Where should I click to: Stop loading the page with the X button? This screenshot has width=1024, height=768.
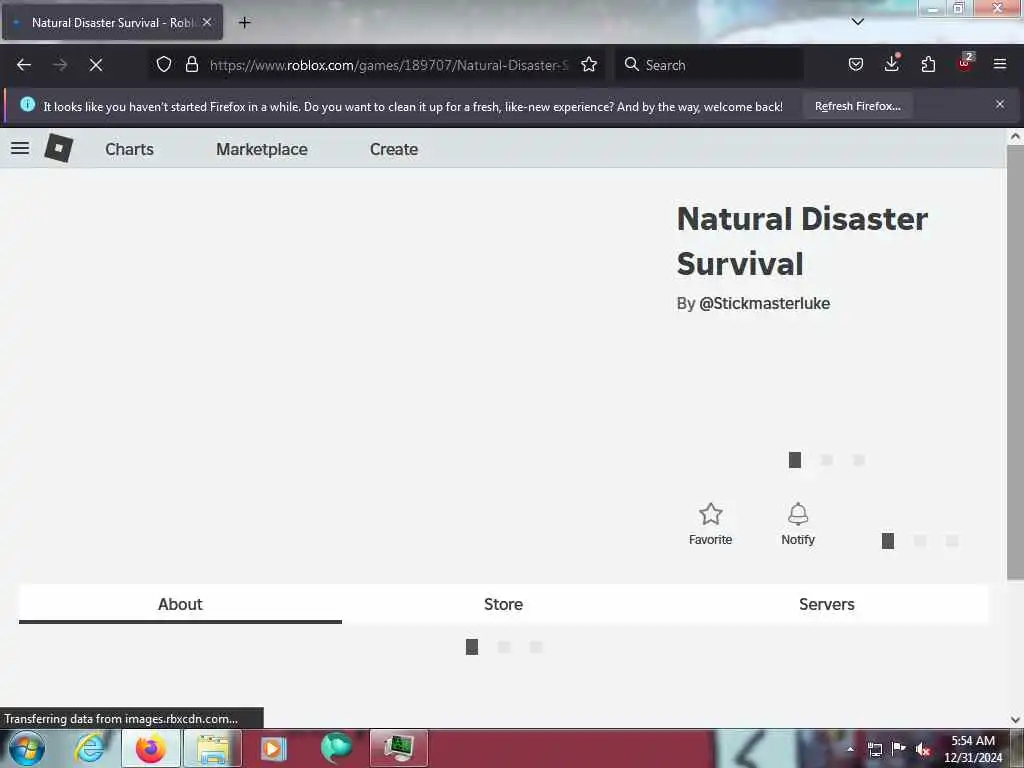pos(95,65)
